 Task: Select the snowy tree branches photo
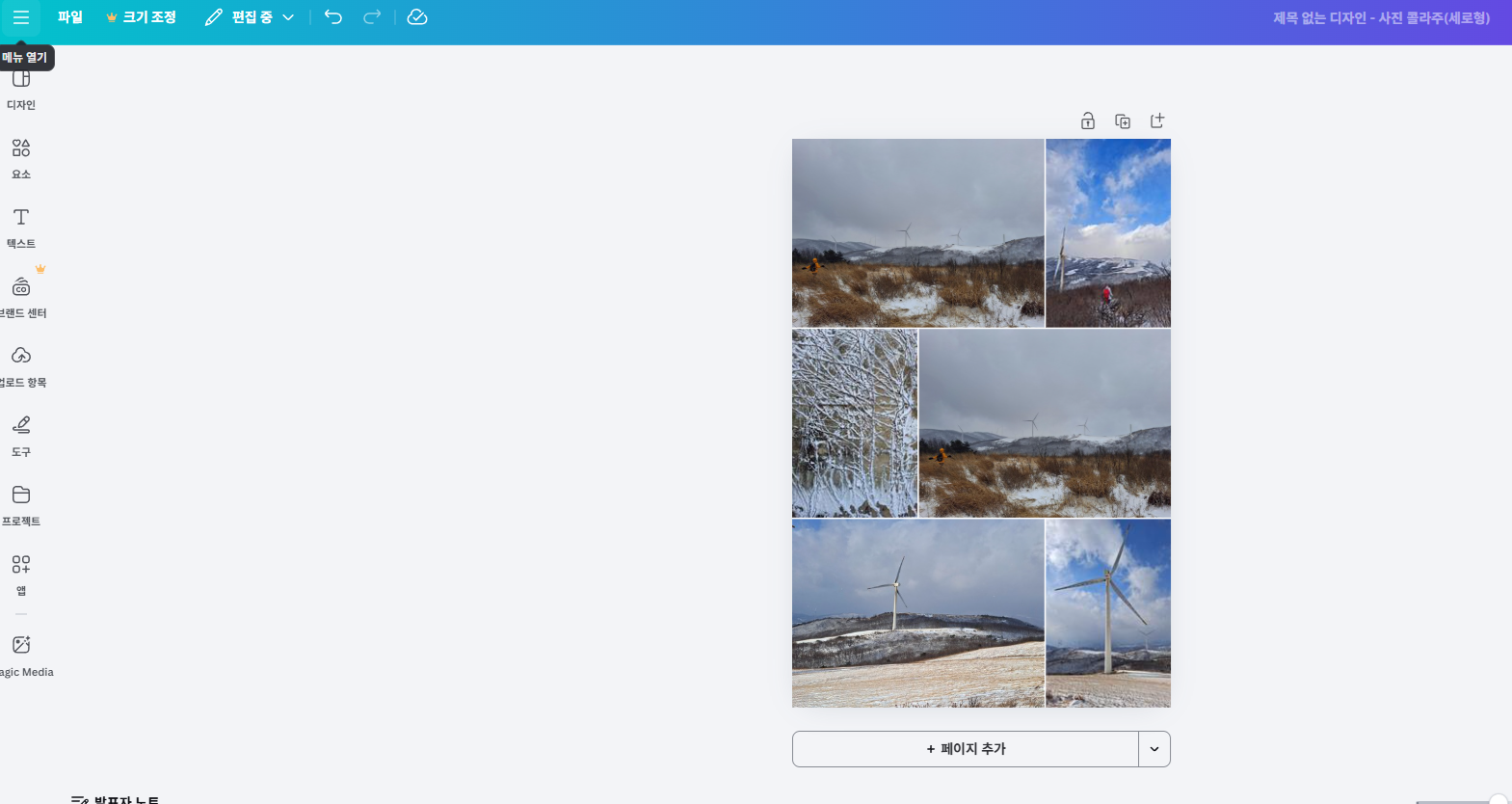[x=855, y=423]
